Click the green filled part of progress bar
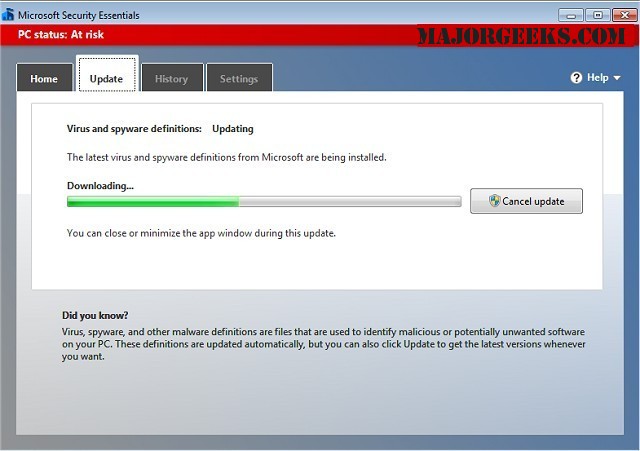 [153, 201]
